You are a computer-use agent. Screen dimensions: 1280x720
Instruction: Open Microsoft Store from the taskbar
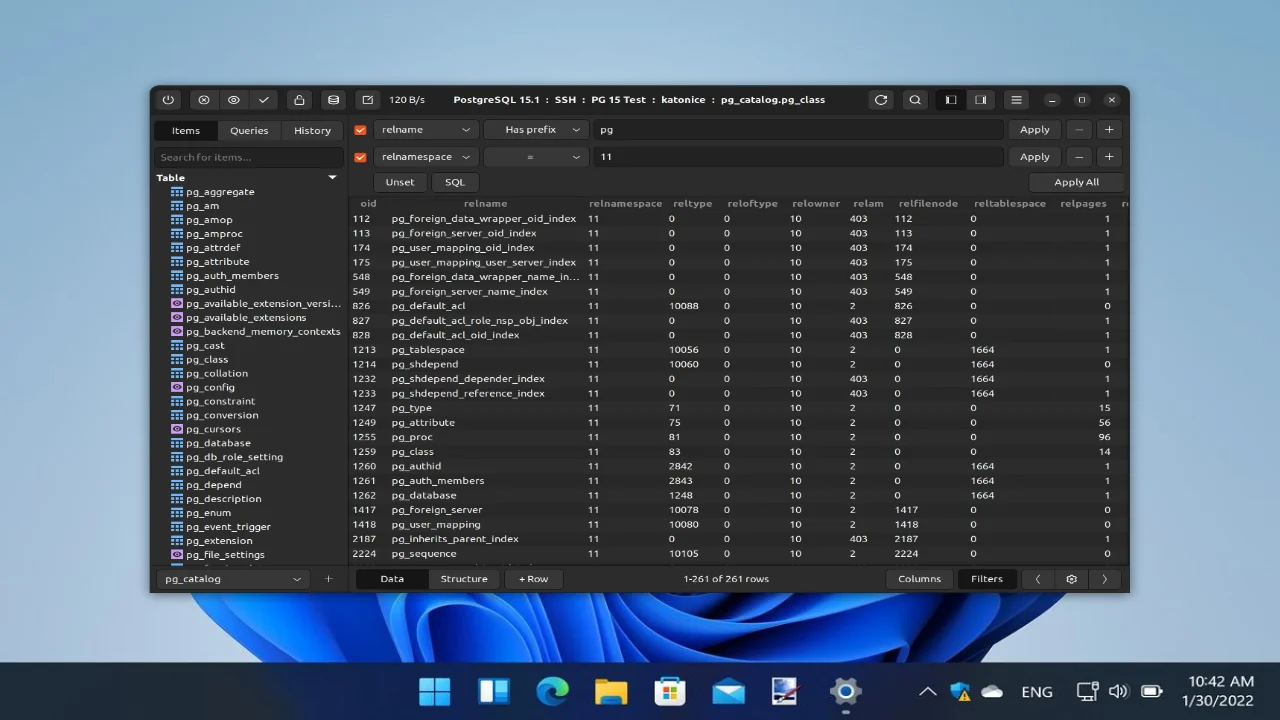(669, 691)
